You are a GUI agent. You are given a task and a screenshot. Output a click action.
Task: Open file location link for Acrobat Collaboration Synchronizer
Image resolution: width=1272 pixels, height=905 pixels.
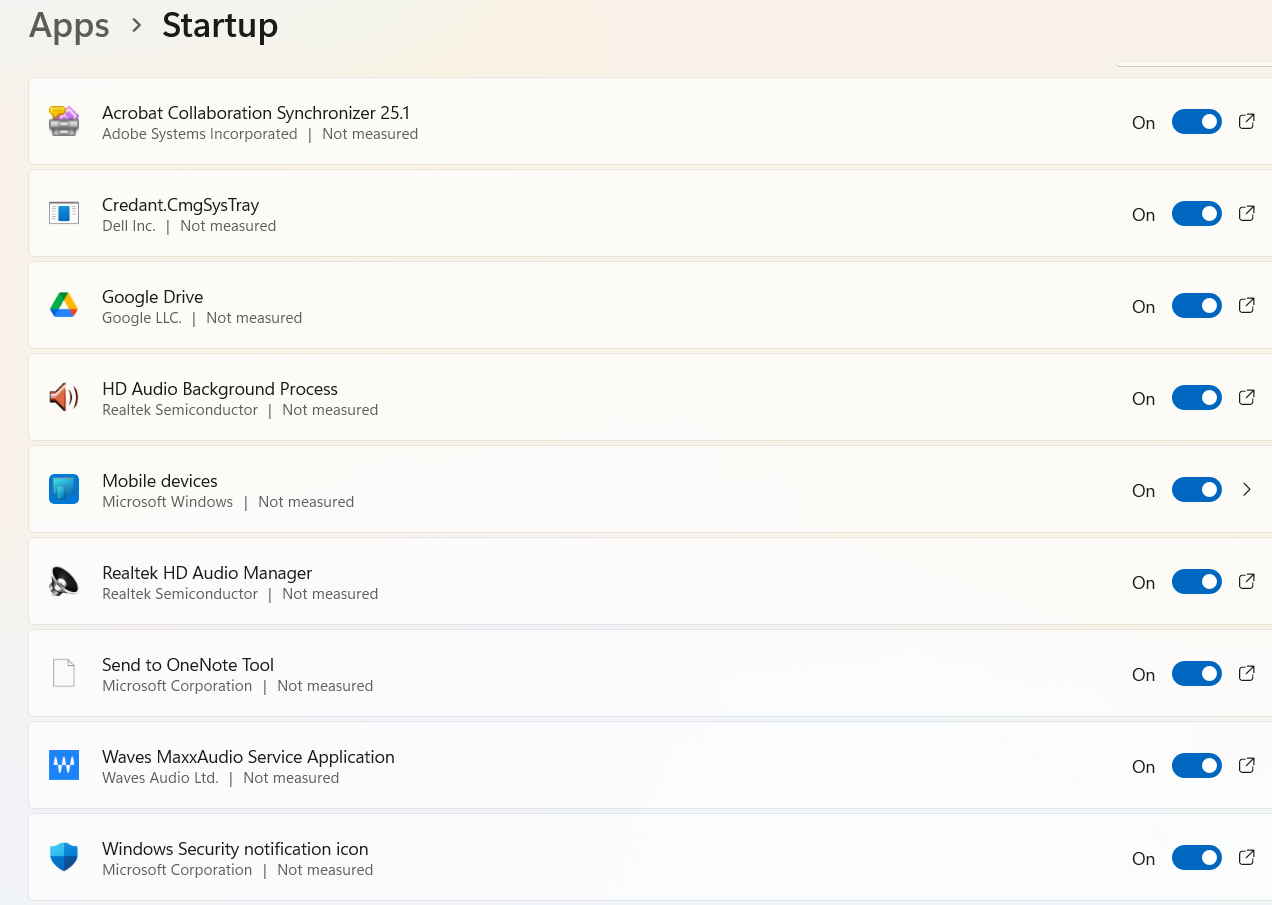point(1247,121)
